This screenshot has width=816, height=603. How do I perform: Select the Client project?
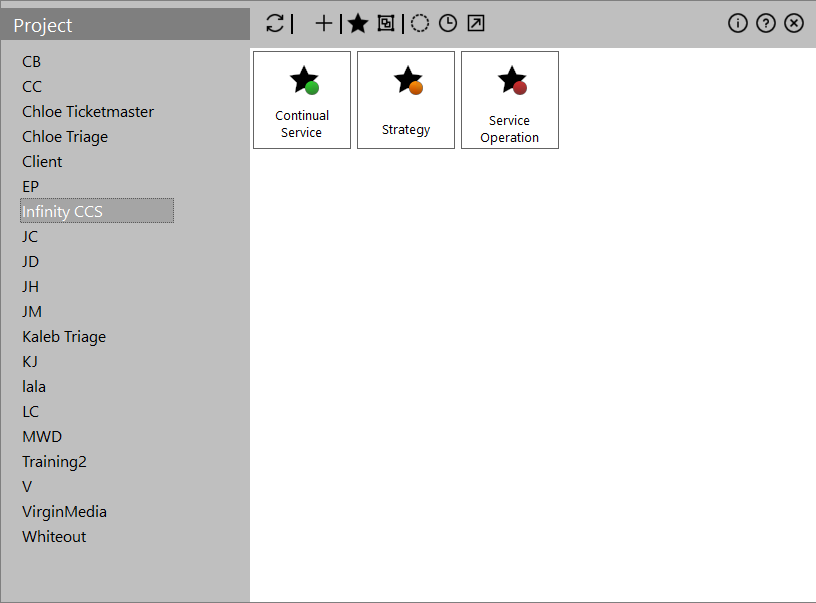(x=42, y=161)
